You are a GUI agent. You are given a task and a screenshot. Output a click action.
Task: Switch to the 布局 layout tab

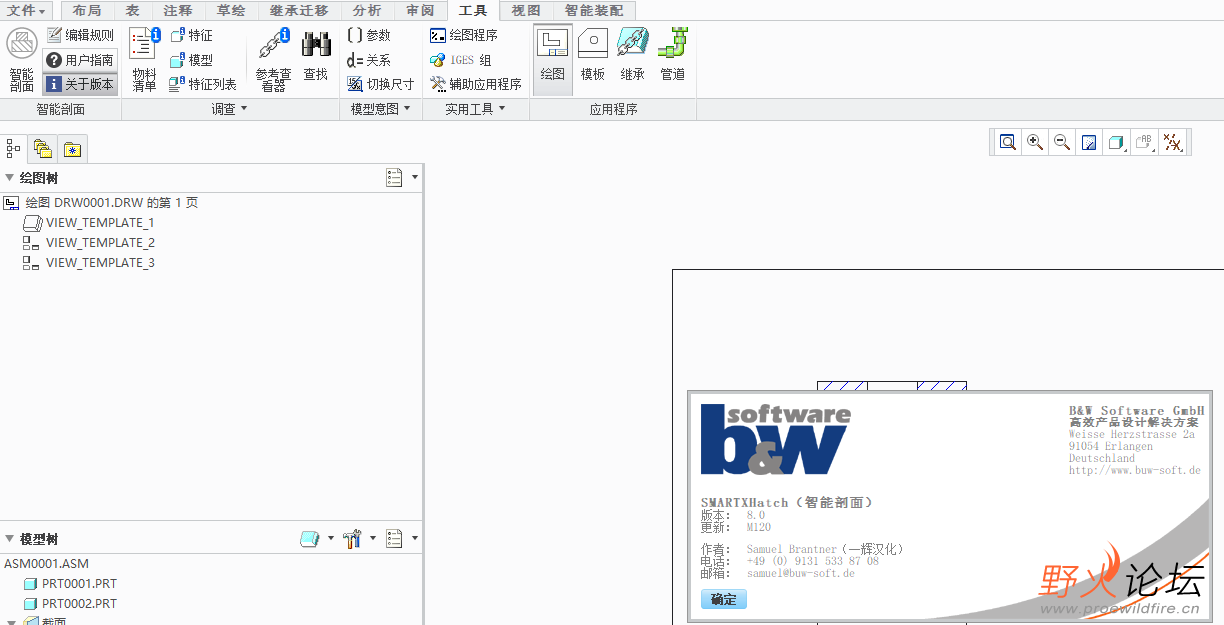(x=87, y=10)
